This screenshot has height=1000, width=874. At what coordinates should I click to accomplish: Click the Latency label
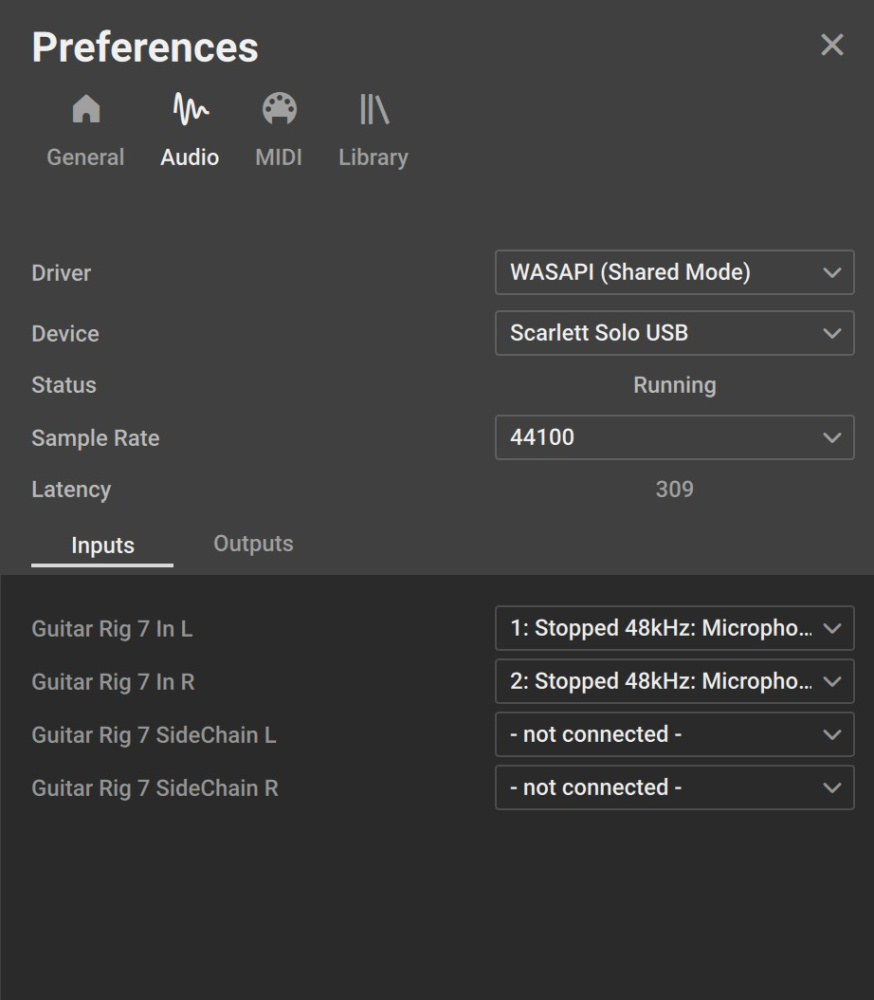coord(71,490)
